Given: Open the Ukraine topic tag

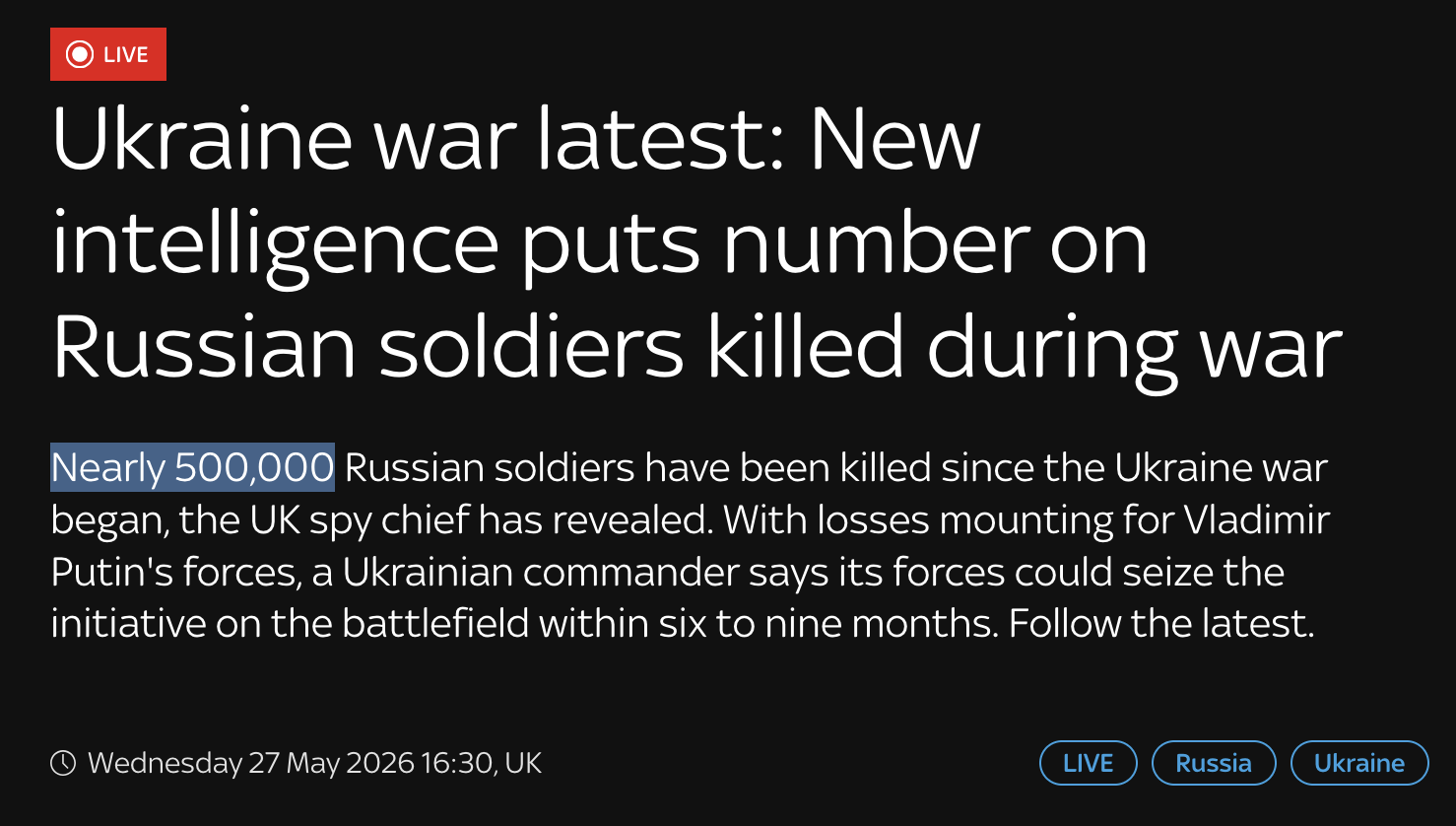Looking at the screenshot, I should (1359, 763).
